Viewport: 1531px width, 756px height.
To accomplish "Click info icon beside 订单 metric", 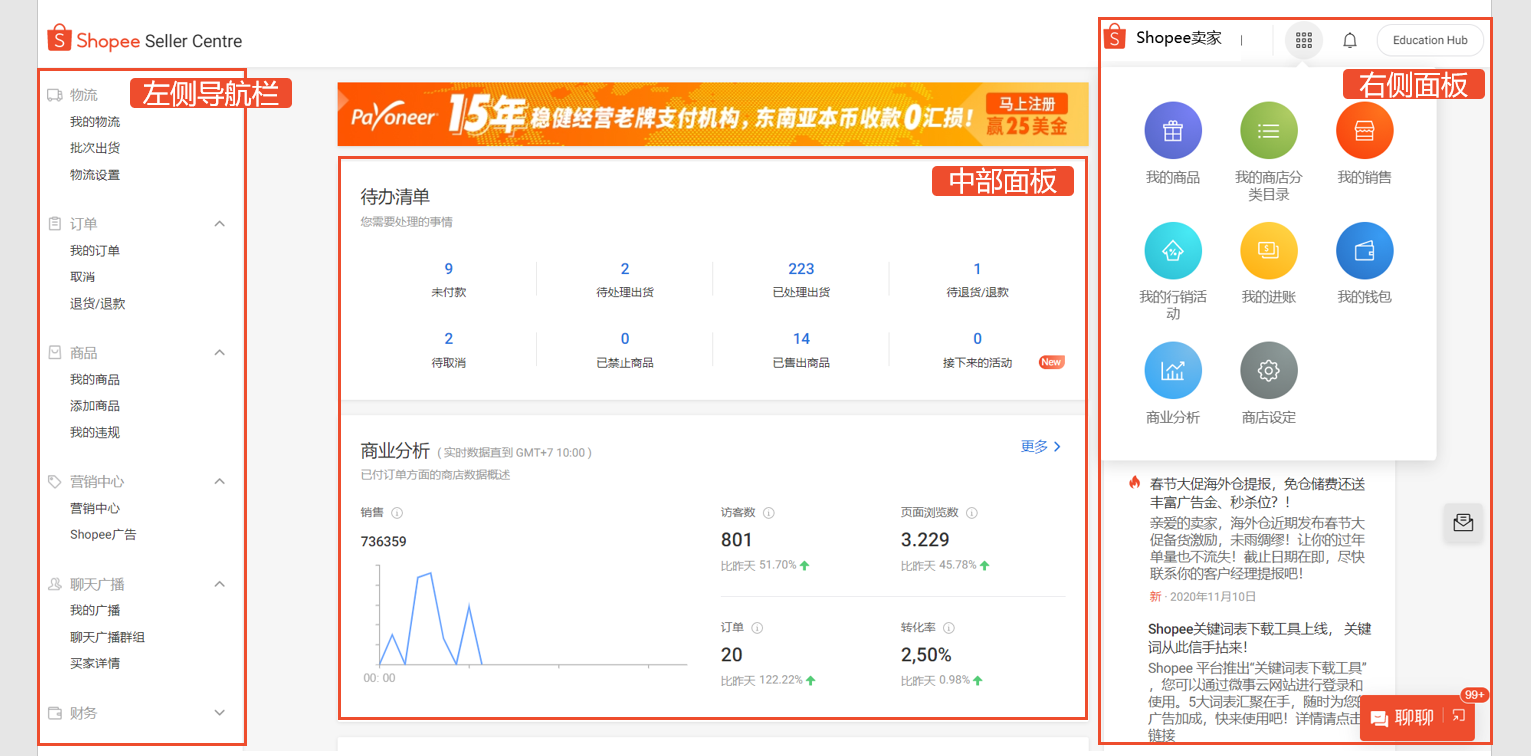I will 757,628.
